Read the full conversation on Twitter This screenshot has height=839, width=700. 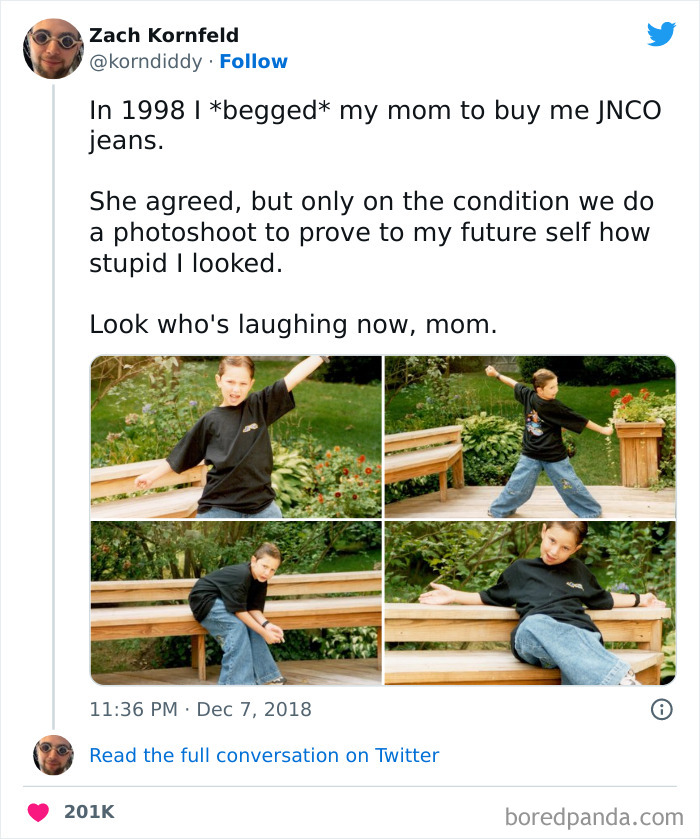pyautogui.click(x=264, y=755)
